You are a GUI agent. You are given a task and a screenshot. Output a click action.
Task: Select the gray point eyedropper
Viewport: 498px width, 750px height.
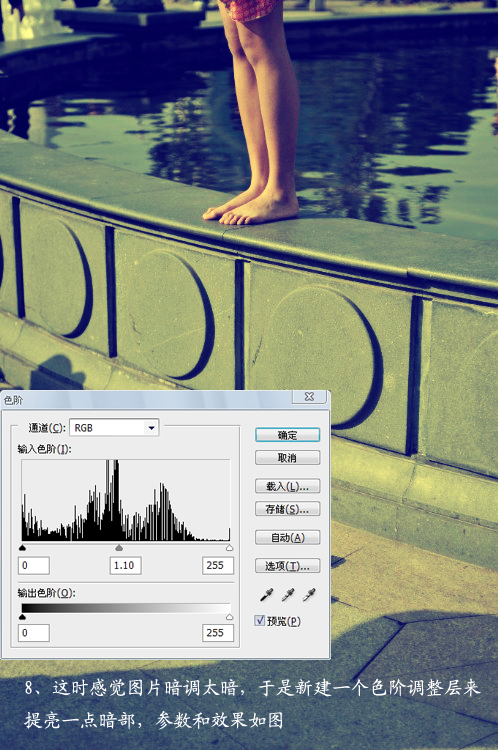[x=288, y=595]
